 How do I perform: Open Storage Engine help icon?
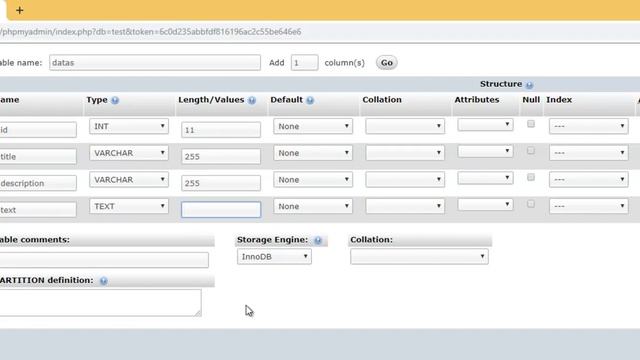(x=318, y=240)
